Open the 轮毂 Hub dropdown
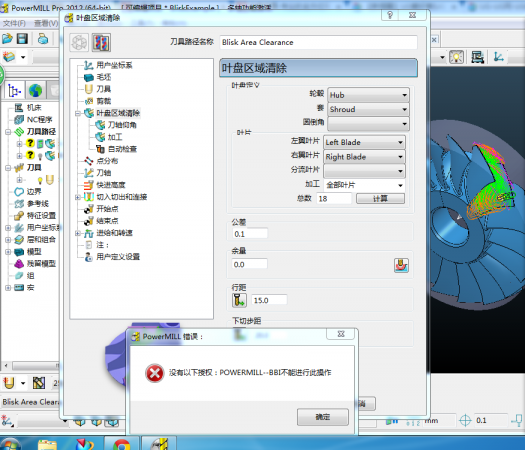 (x=368, y=95)
